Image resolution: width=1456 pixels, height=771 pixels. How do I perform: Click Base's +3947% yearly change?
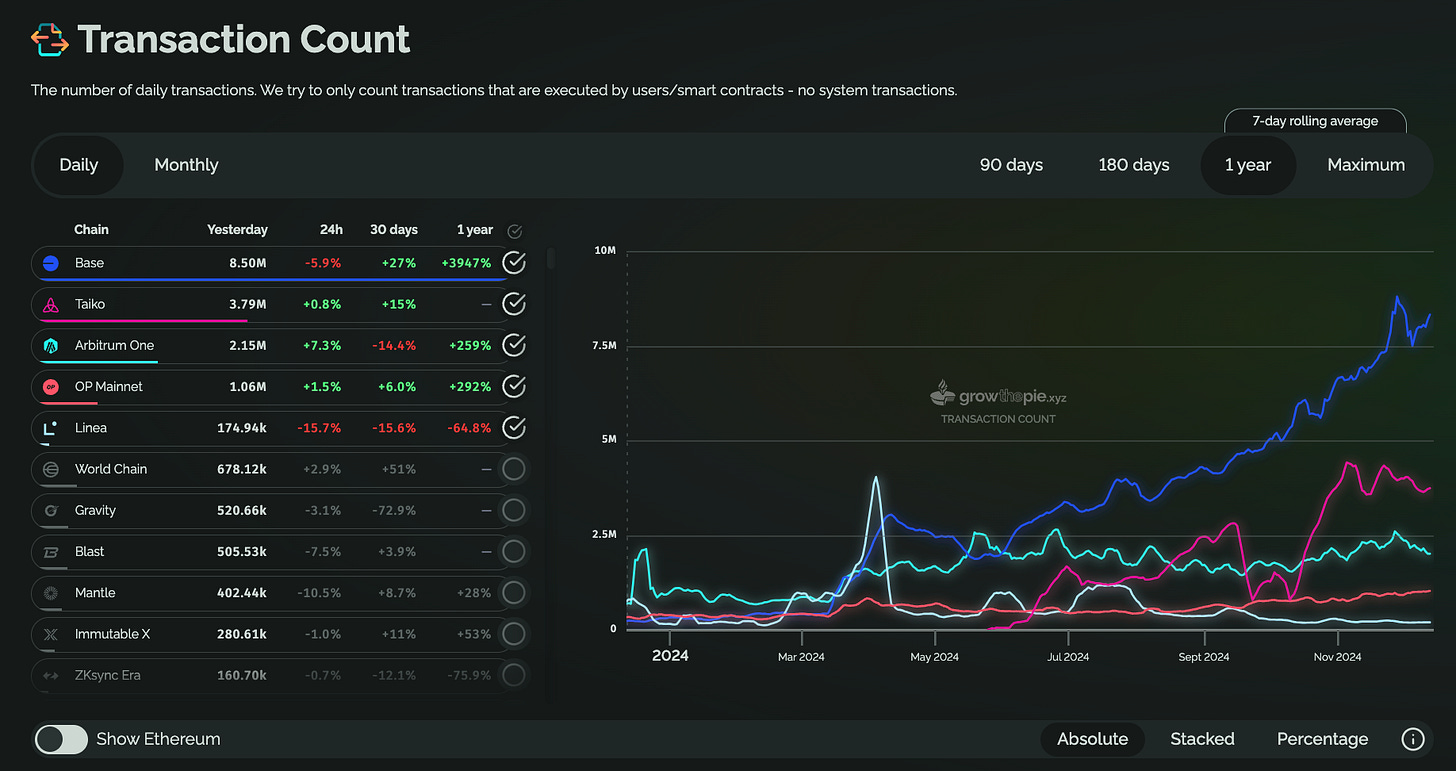pos(465,263)
